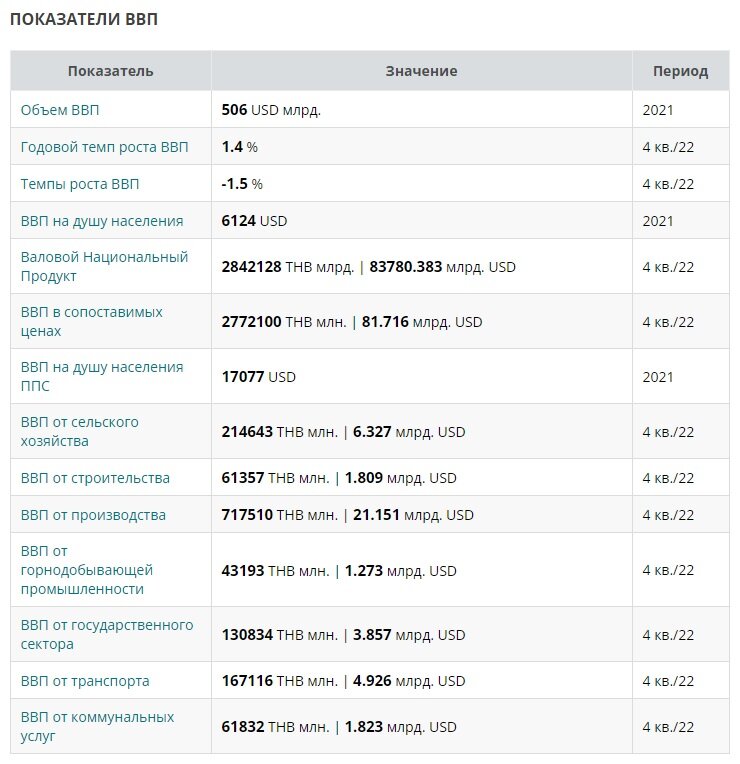The image size is (740, 764).
Task: Click the Период column header
Action: [681, 71]
